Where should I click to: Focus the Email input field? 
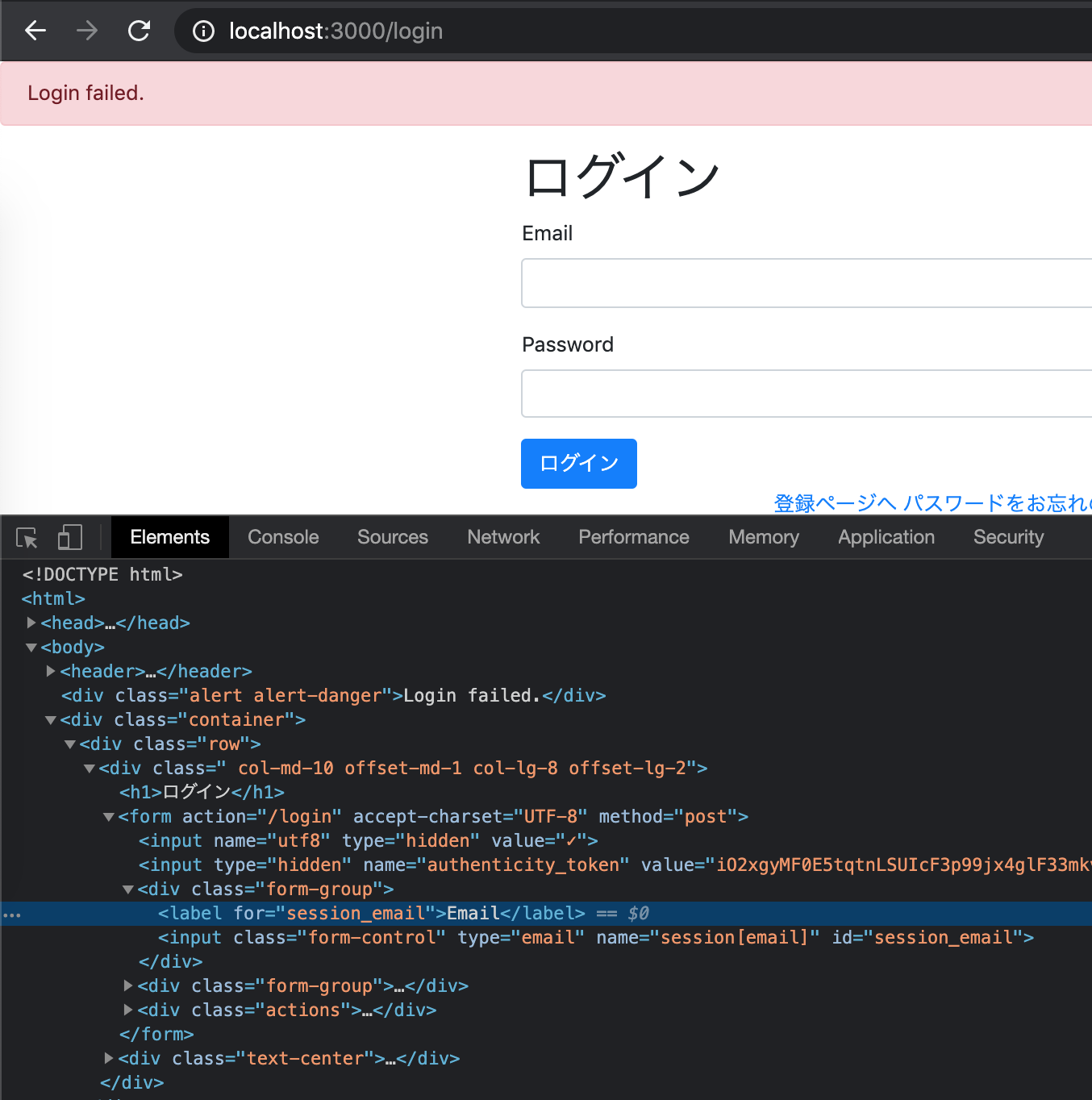[806, 283]
